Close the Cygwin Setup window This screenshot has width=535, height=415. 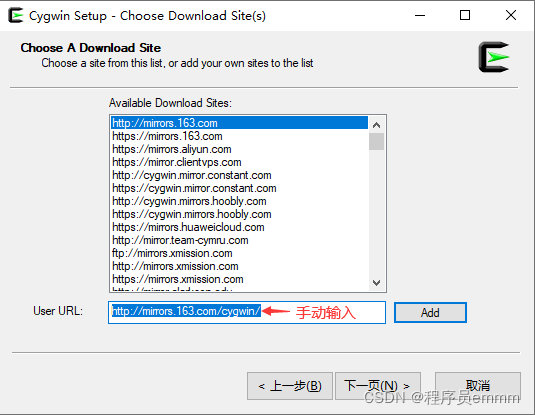coord(511,15)
